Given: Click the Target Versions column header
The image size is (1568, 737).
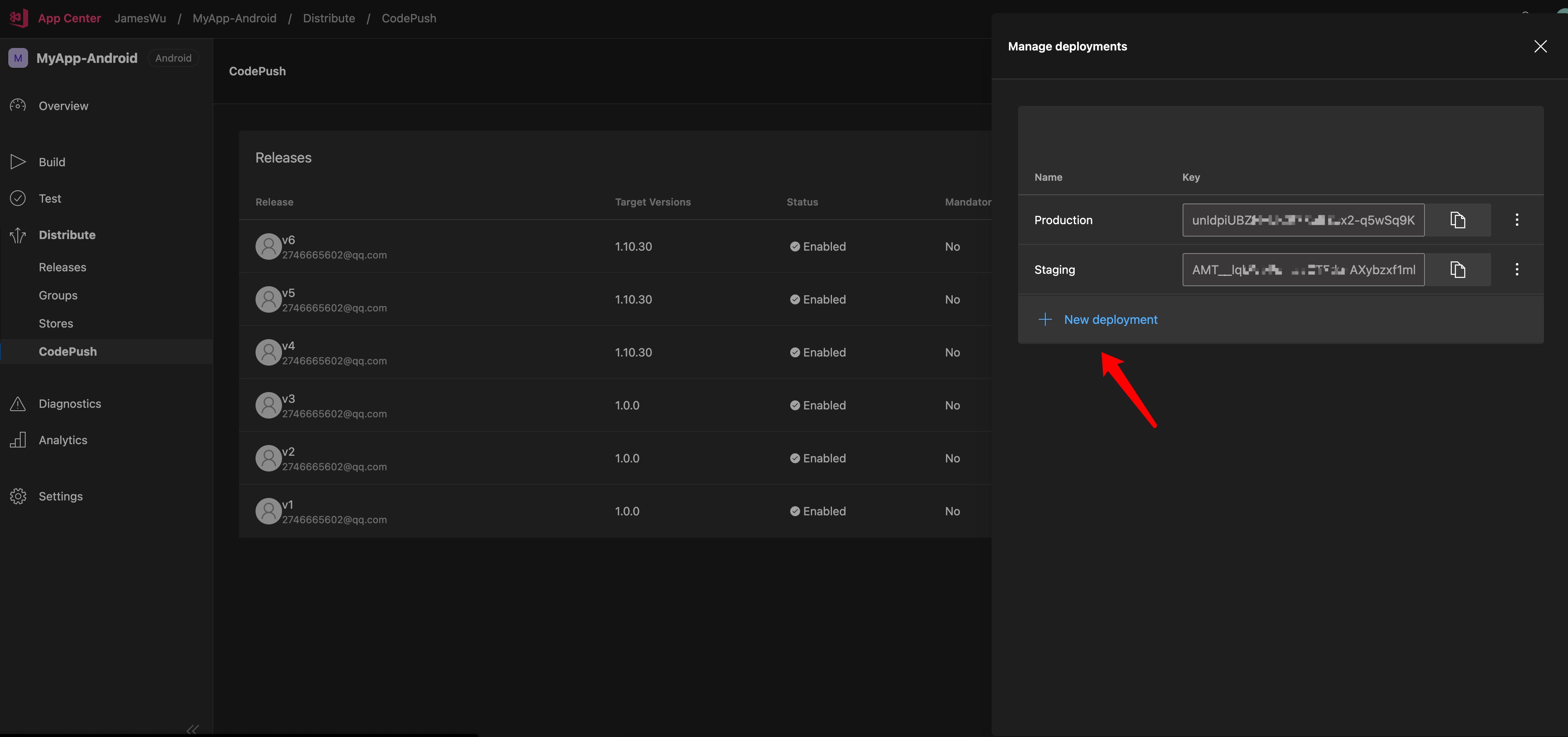Looking at the screenshot, I should 653,202.
